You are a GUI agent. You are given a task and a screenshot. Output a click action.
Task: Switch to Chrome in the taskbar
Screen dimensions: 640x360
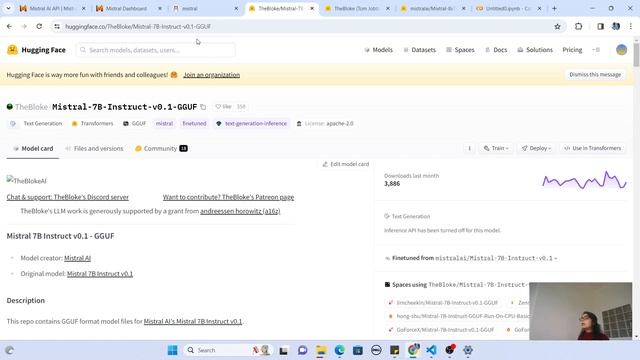point(413,350)
